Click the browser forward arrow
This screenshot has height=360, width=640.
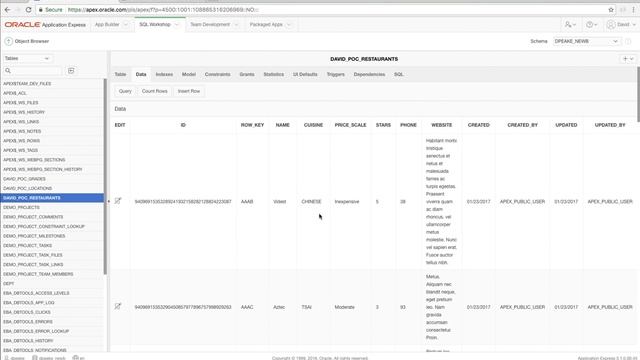pyautogui.click(x=18, y=9)
